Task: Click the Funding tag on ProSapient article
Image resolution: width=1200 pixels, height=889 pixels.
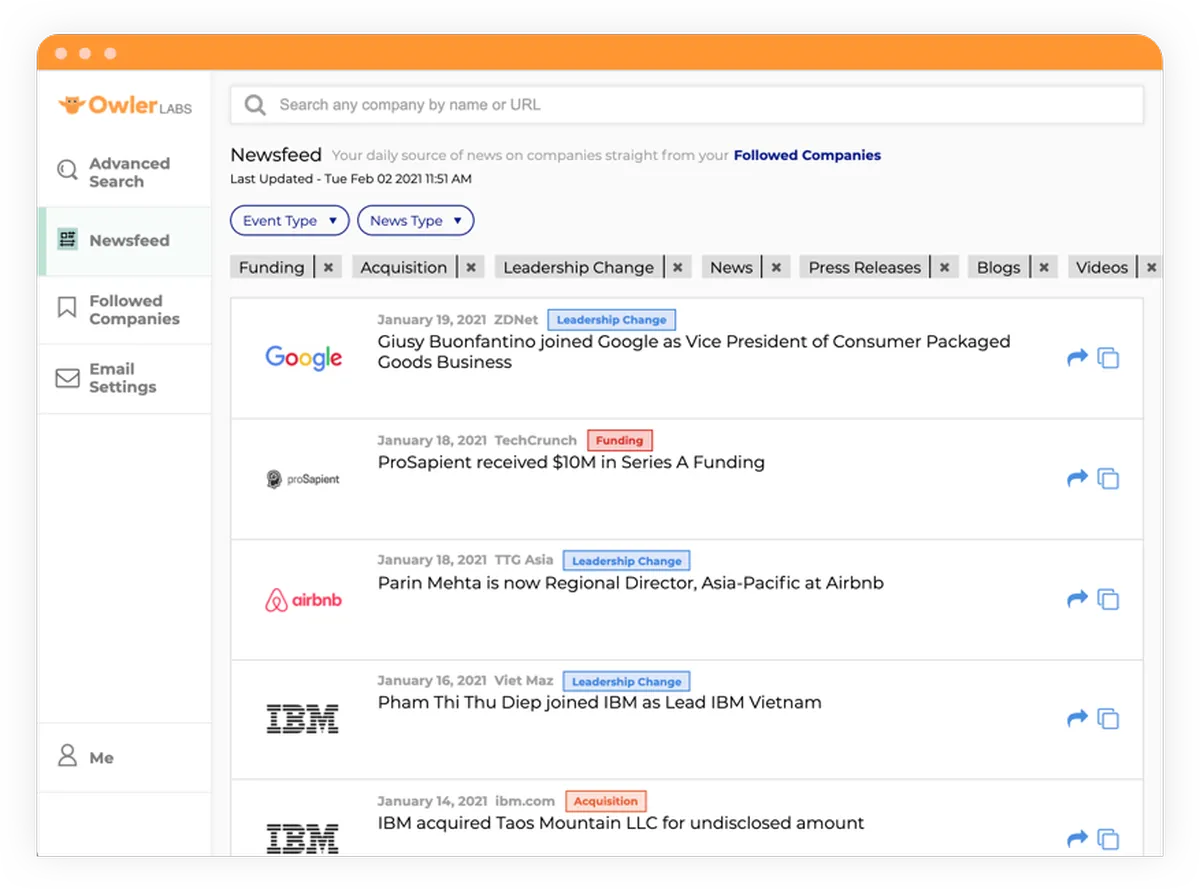Action: (619, 440)
